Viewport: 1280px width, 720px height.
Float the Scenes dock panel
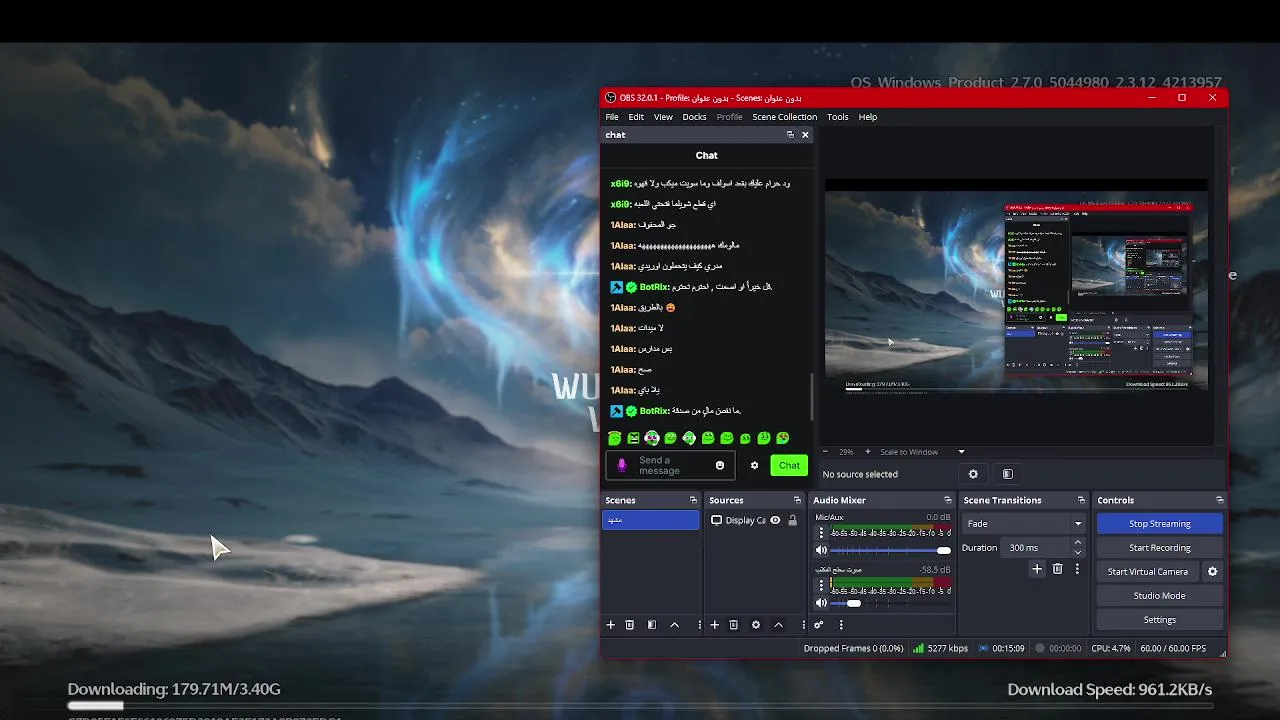(x=693, y=500)
